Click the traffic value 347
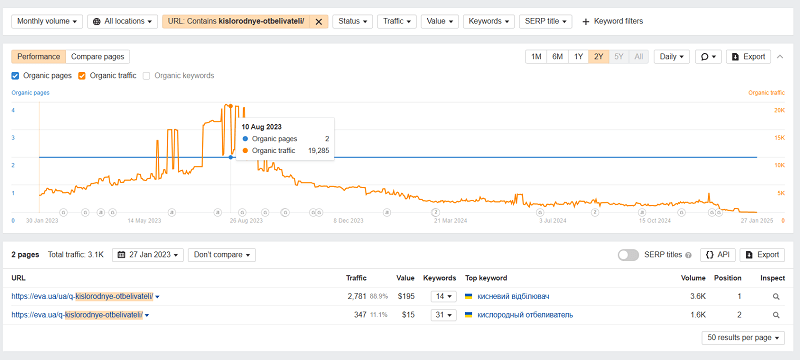 pos(360,315)
